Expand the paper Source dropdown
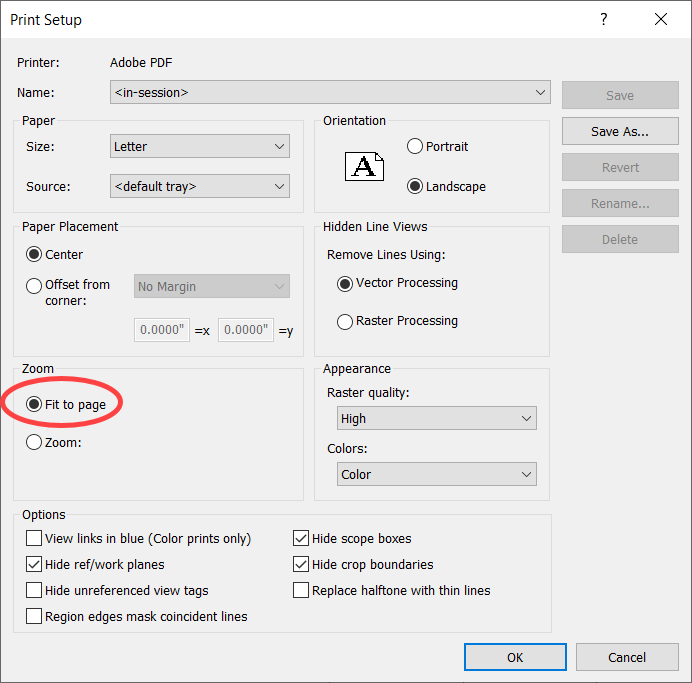 200,186
